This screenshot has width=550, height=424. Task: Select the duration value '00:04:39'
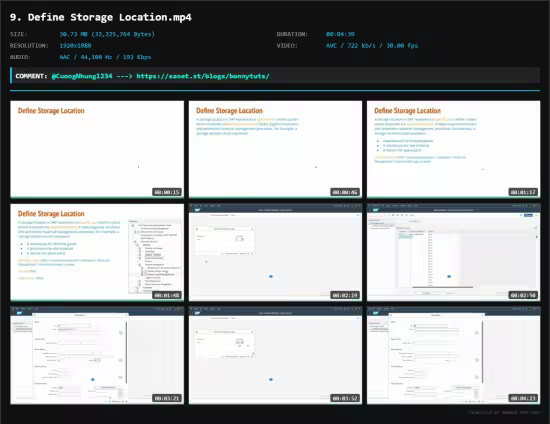click(340, 34)
